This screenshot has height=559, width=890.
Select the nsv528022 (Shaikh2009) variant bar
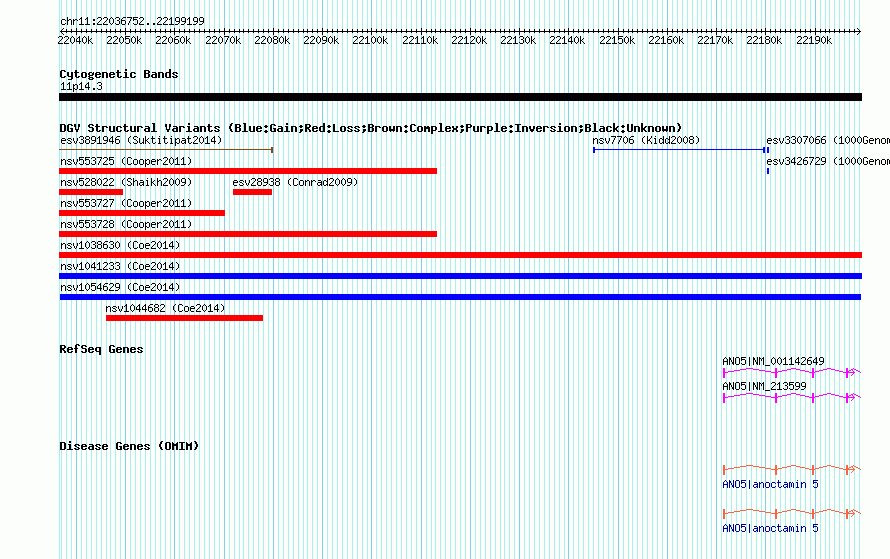(x=91, y=192)
